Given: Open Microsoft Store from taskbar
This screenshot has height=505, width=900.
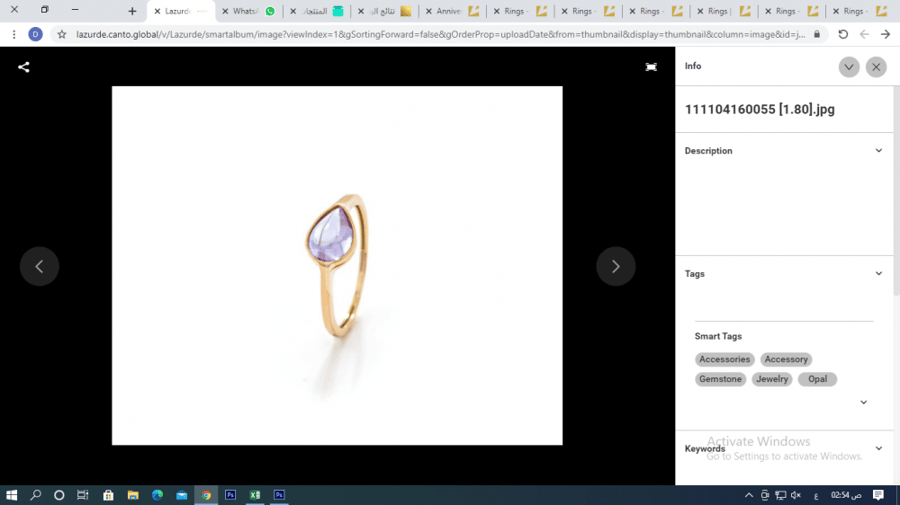Looking at the screenshot, I should [x=108, y=495].
